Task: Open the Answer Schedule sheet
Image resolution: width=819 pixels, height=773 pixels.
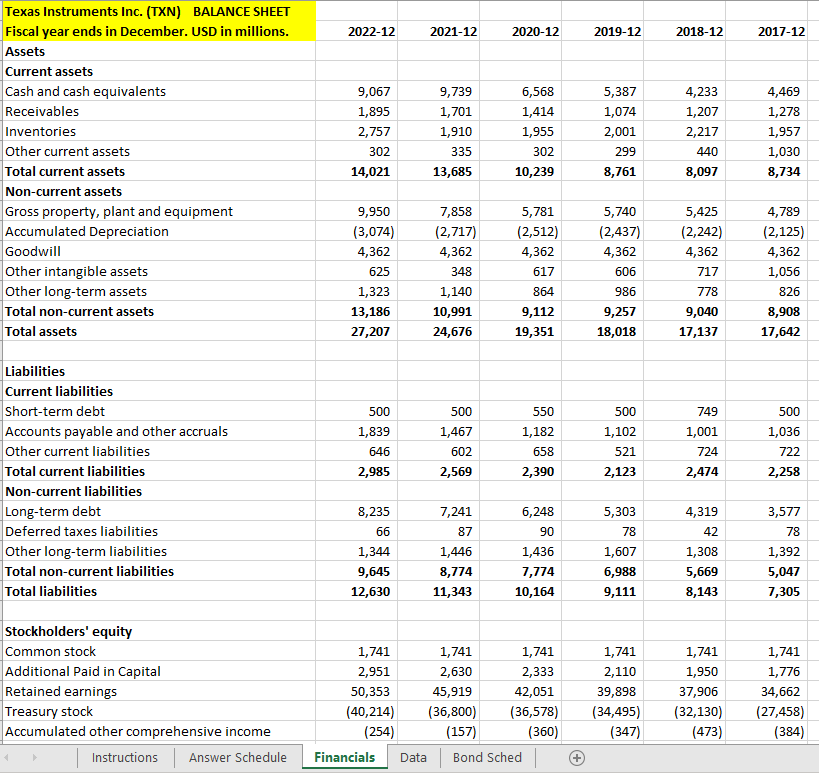Action: 238,758
